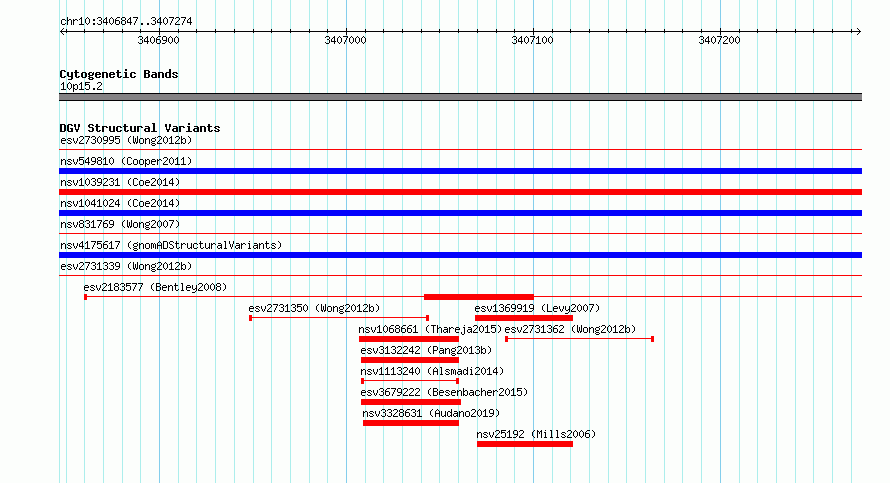Click the blue bar under nsv549810

(x=460, y=171)
